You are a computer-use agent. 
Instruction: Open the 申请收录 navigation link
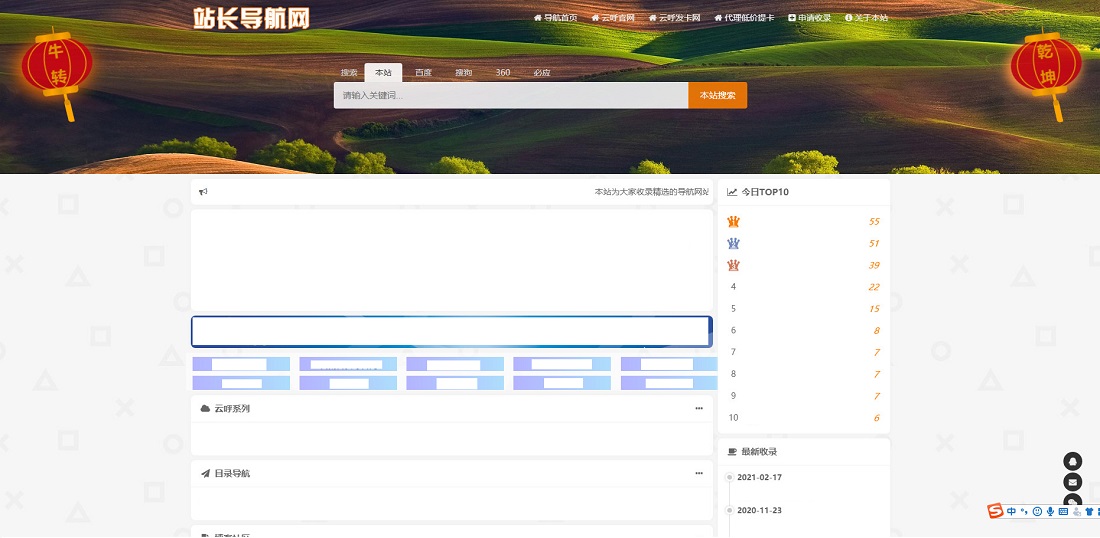(810, 18)
